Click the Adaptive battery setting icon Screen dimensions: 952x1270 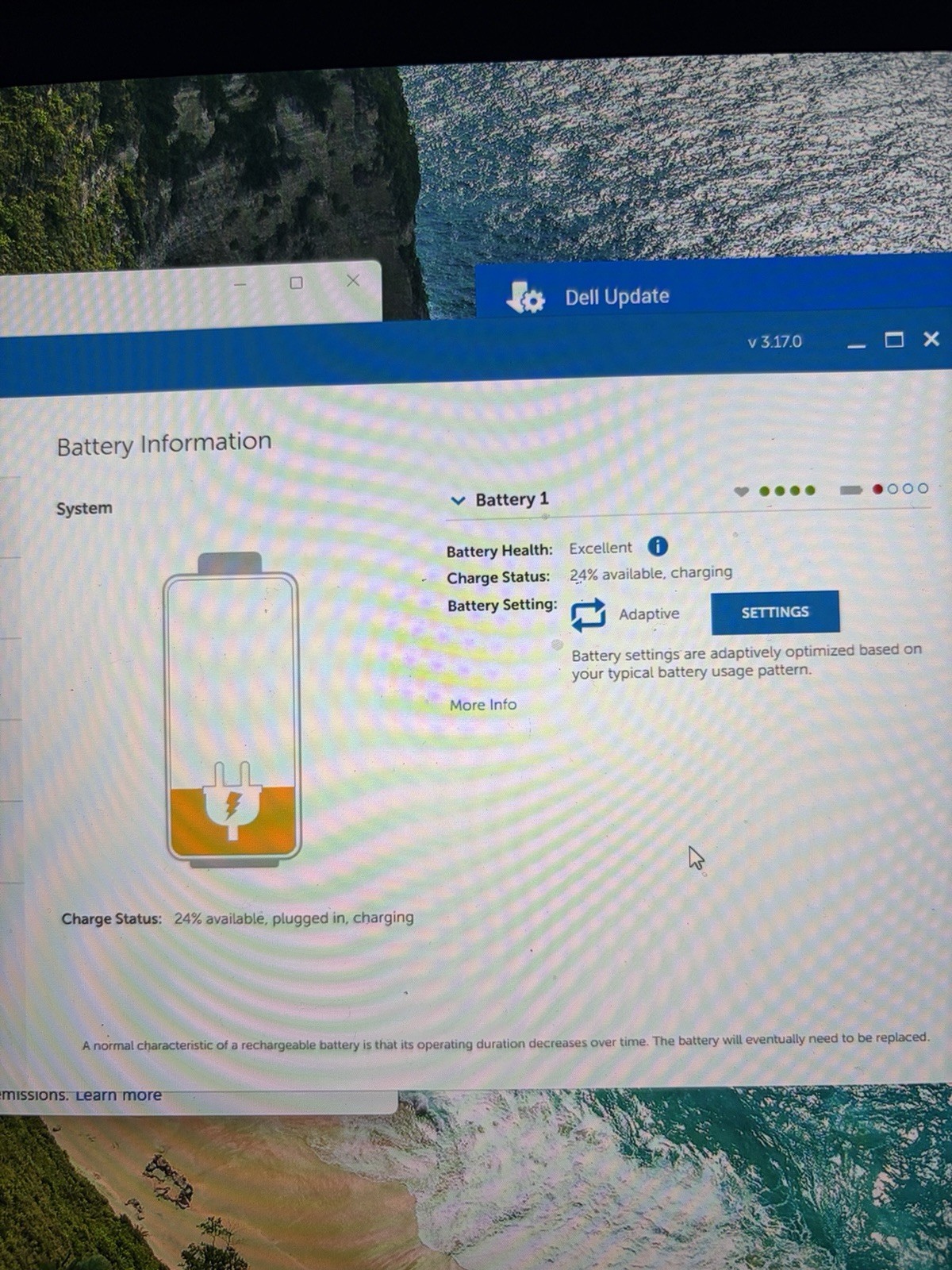coord(588,614)
